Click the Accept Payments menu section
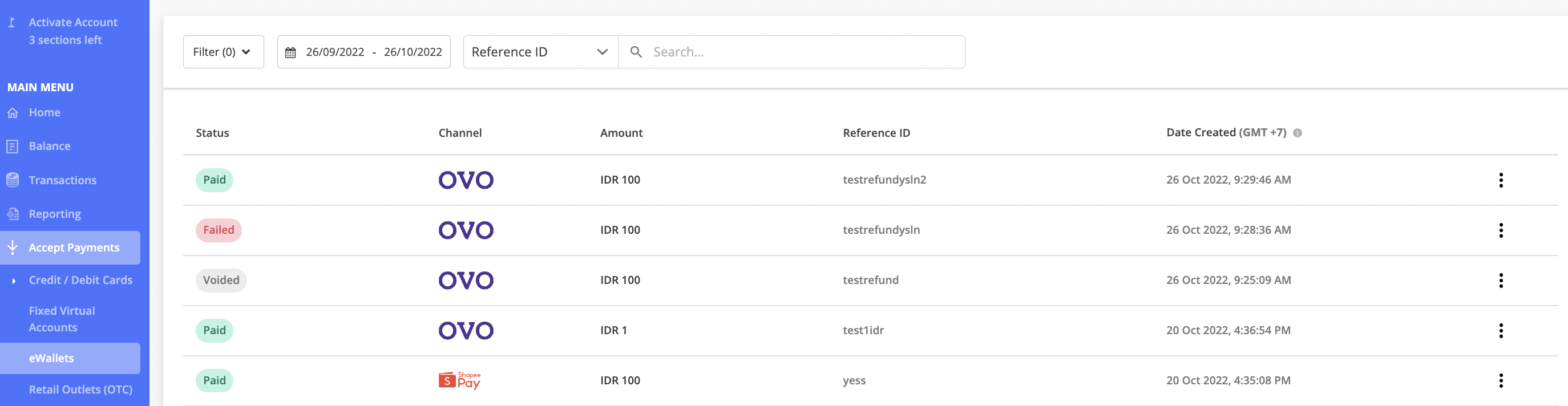This screenshot has height=406, width=1568. click(74, 247)
